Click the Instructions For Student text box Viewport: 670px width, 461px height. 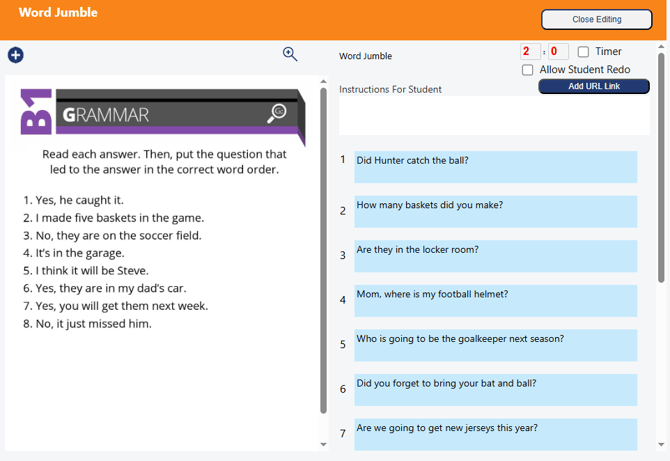(494, 115)
